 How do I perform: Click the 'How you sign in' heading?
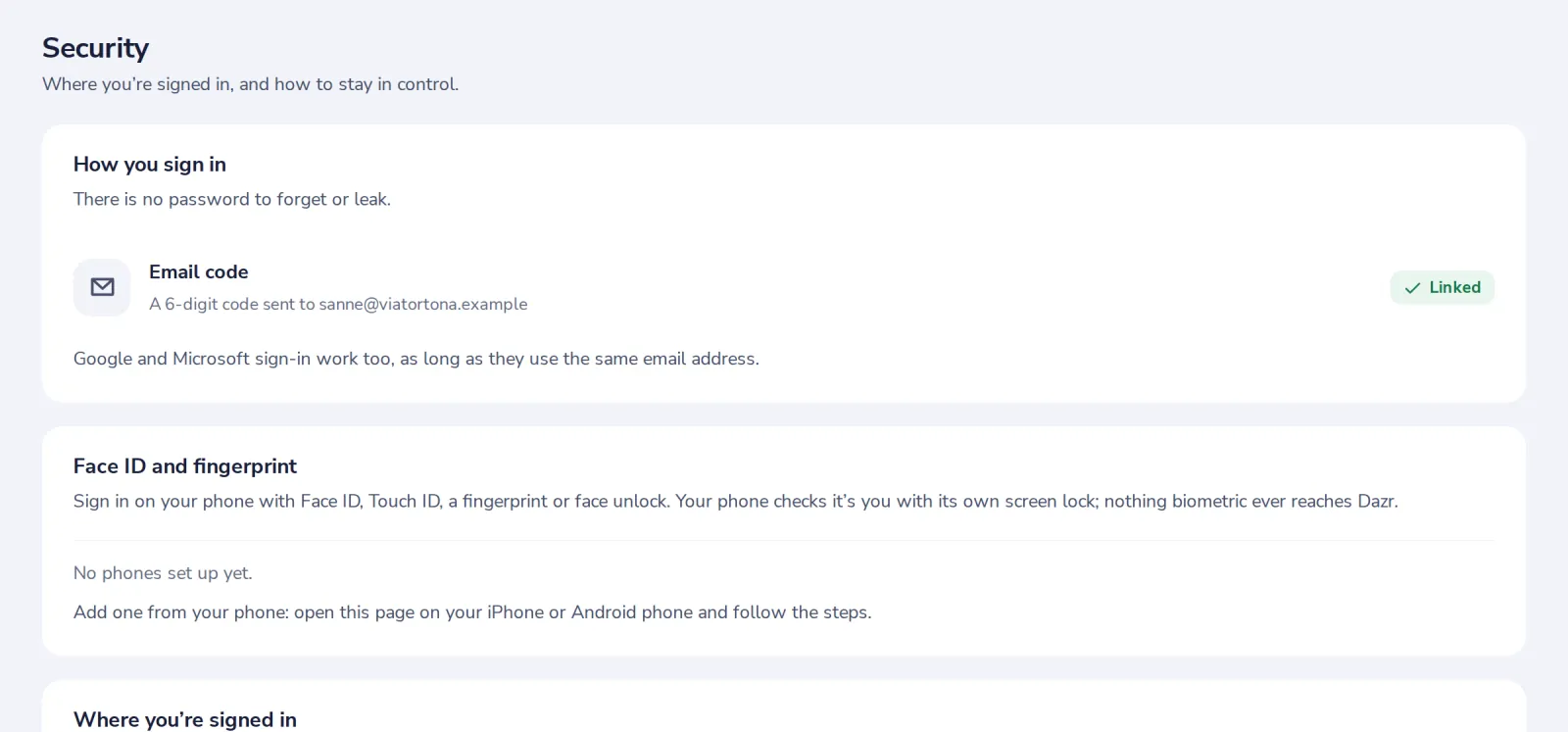(x=150, y=165)
